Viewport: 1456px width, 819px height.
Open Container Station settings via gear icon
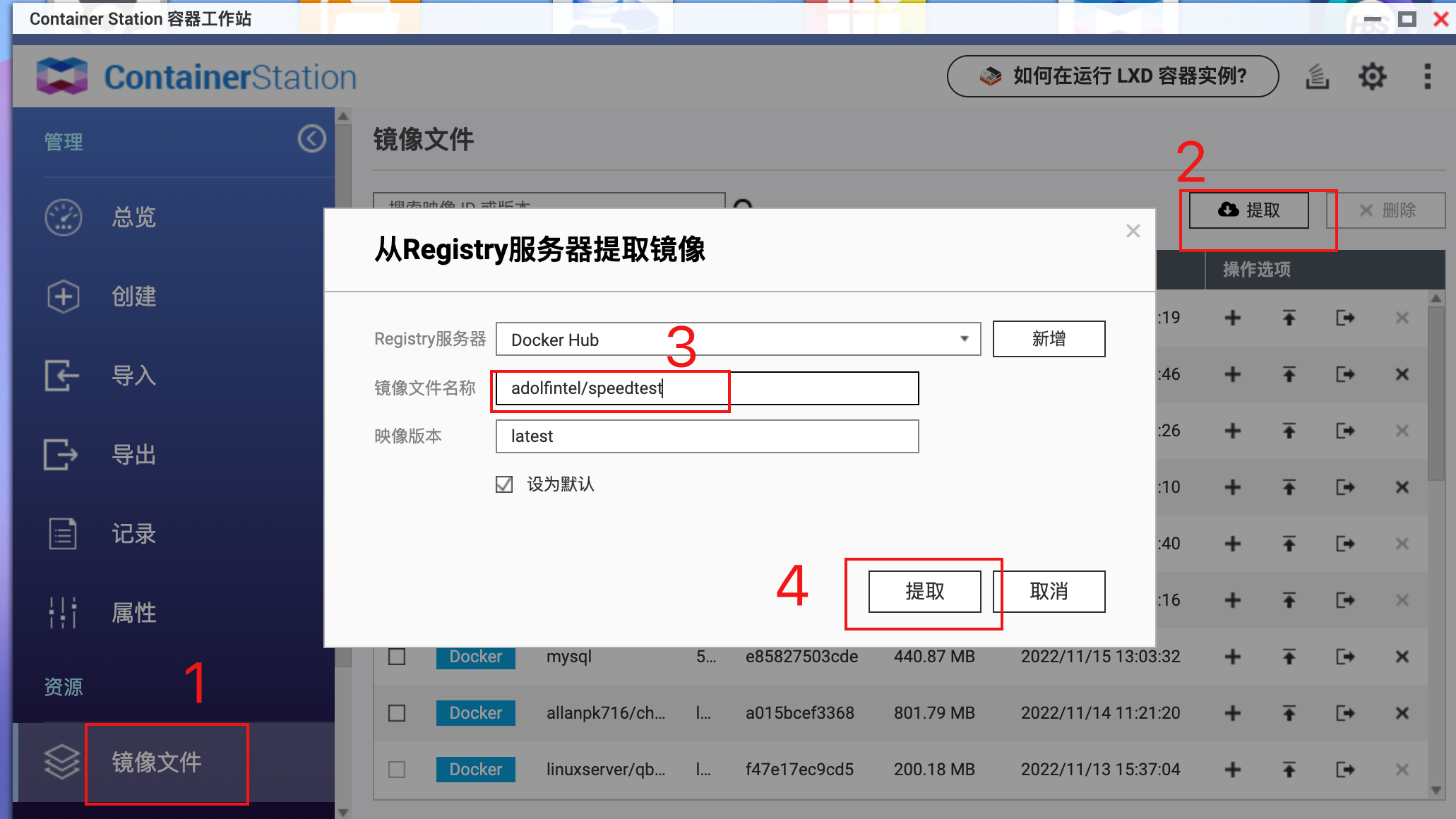(x=1371, y=76)
